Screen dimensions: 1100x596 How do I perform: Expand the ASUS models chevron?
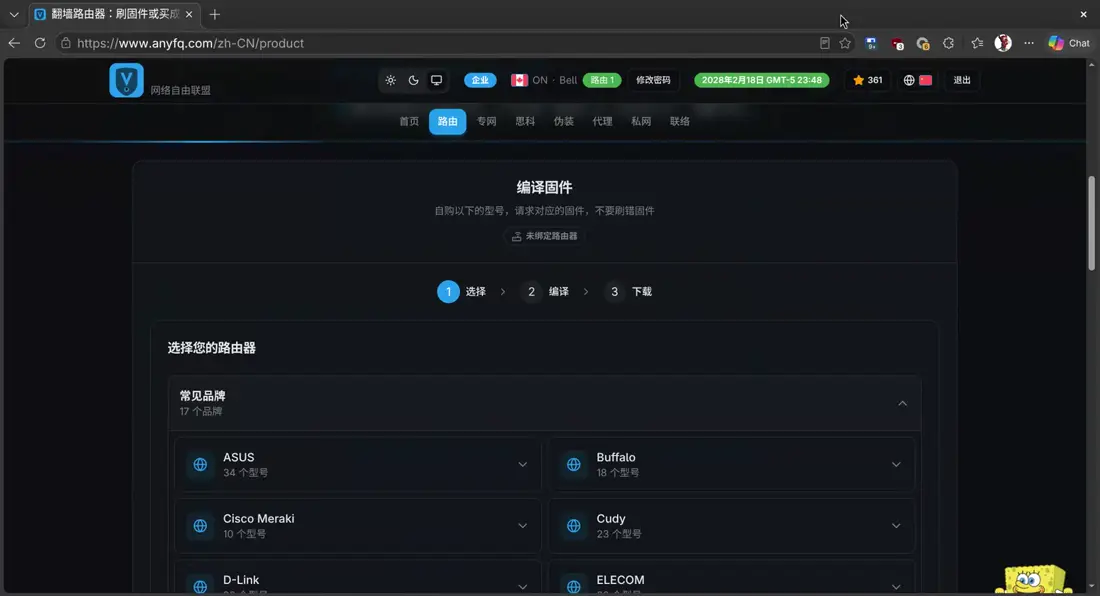523,464
